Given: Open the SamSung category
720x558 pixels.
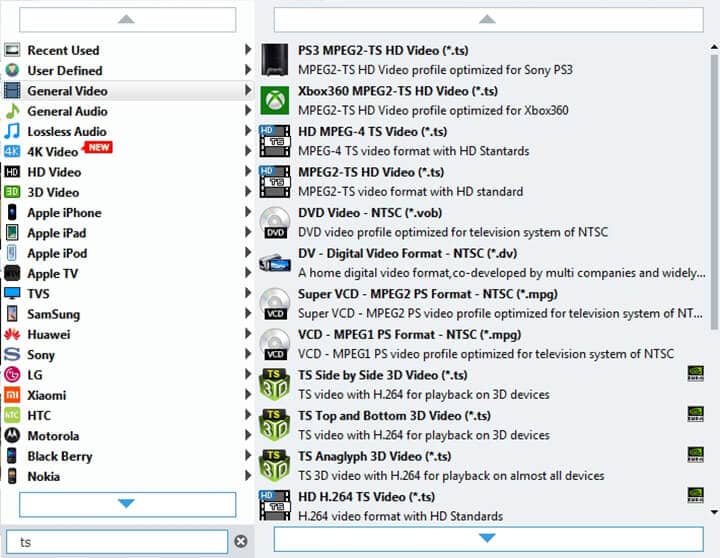Looking at the screenshot, I should pyautogui.click(x=128, y=314).
